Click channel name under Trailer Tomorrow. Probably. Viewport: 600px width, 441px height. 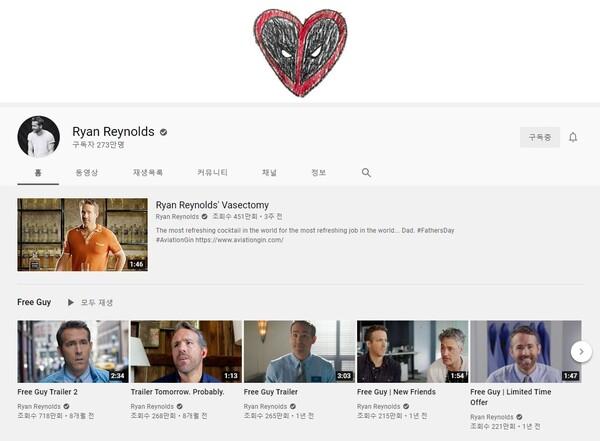[152, 406]
